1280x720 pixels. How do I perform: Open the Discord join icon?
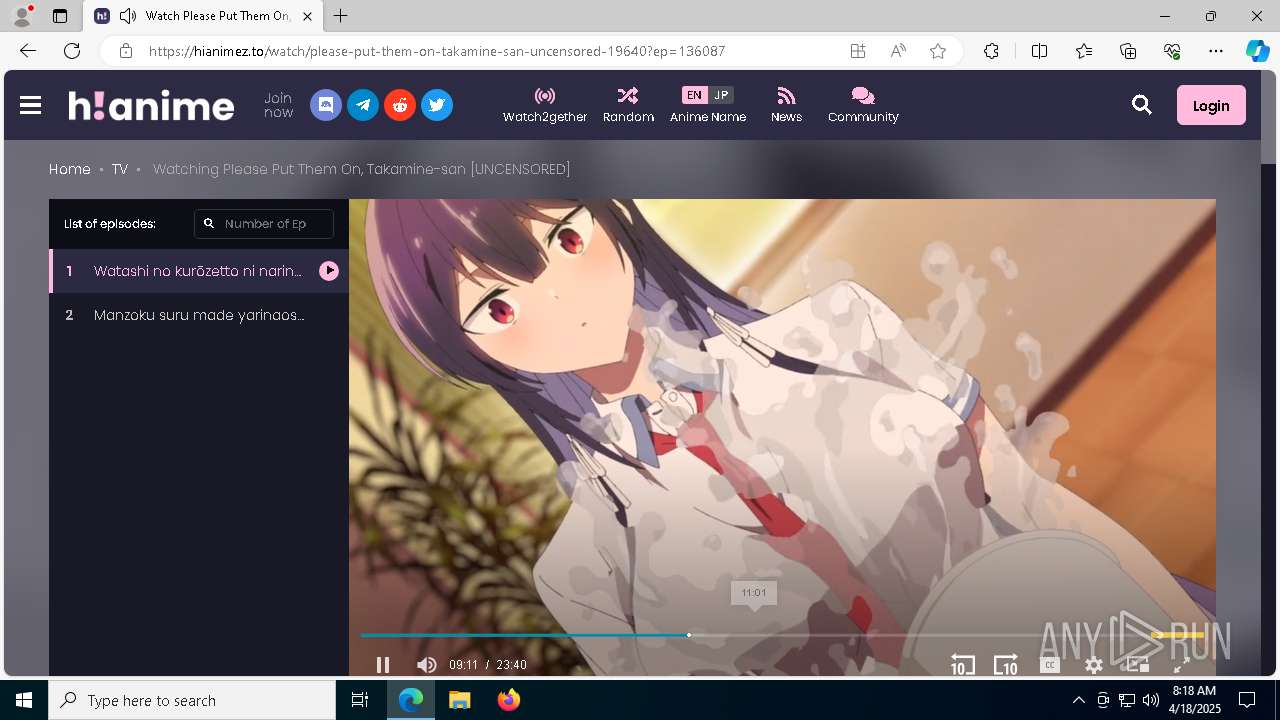[x=326, y=105]
